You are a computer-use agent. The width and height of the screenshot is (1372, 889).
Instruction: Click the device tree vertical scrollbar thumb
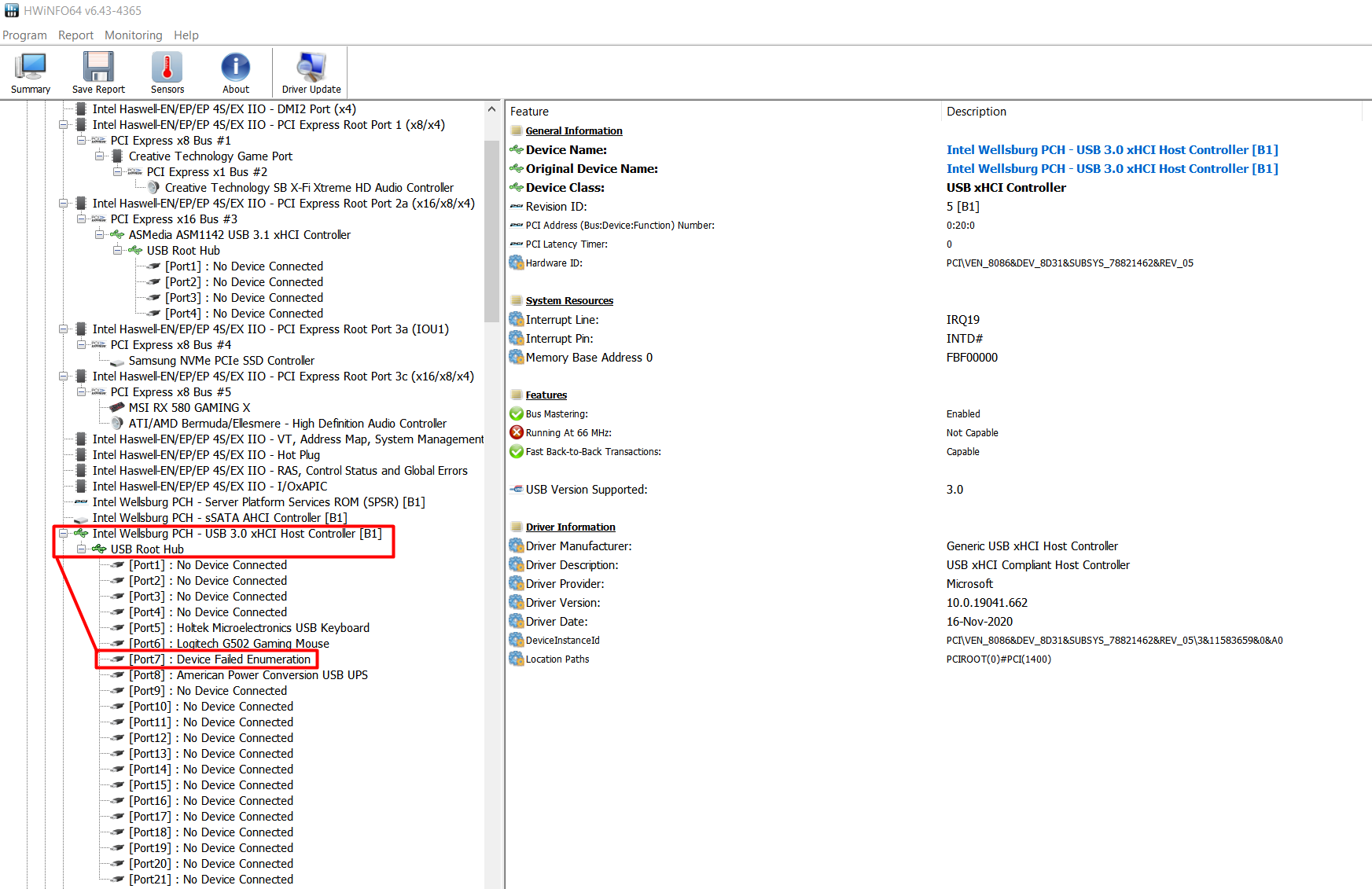coord(492,231)
